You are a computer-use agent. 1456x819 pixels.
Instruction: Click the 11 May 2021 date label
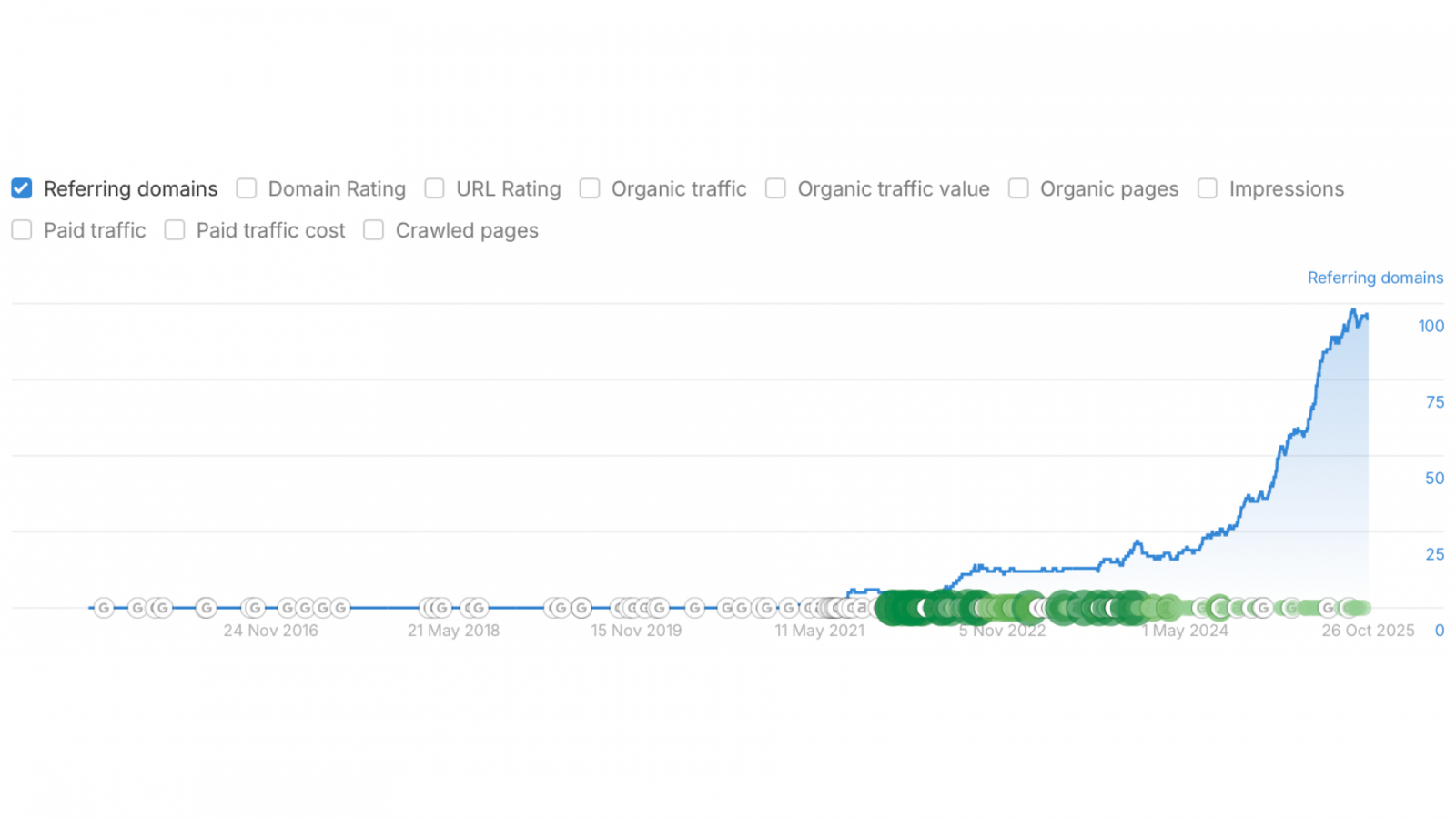pos(819,631)
